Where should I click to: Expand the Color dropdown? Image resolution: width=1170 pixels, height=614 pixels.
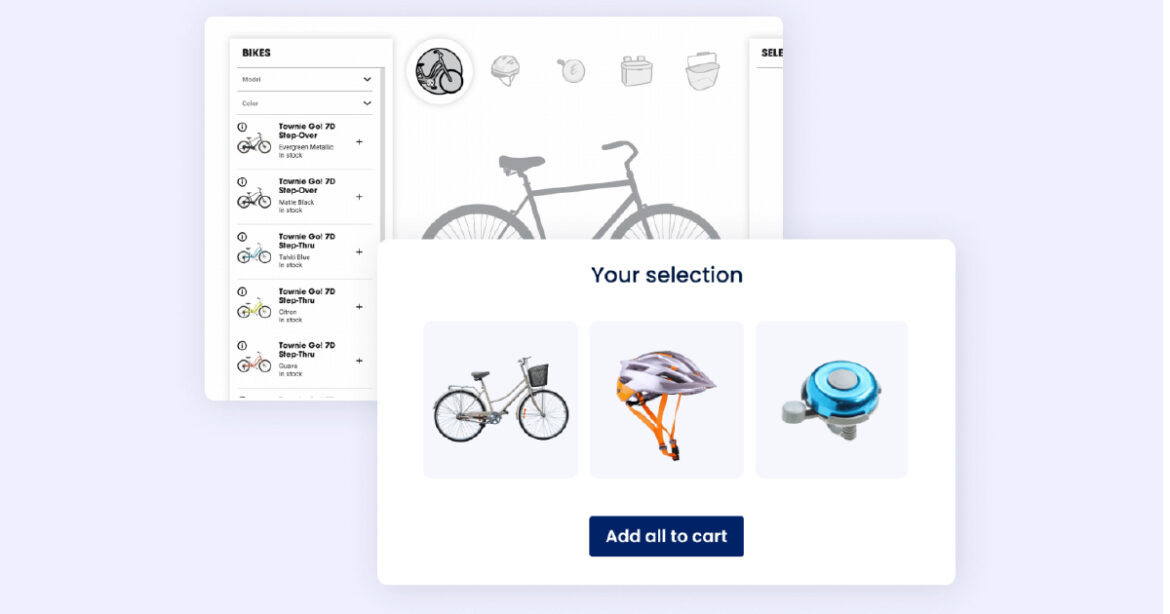click(x=305, y=103)
